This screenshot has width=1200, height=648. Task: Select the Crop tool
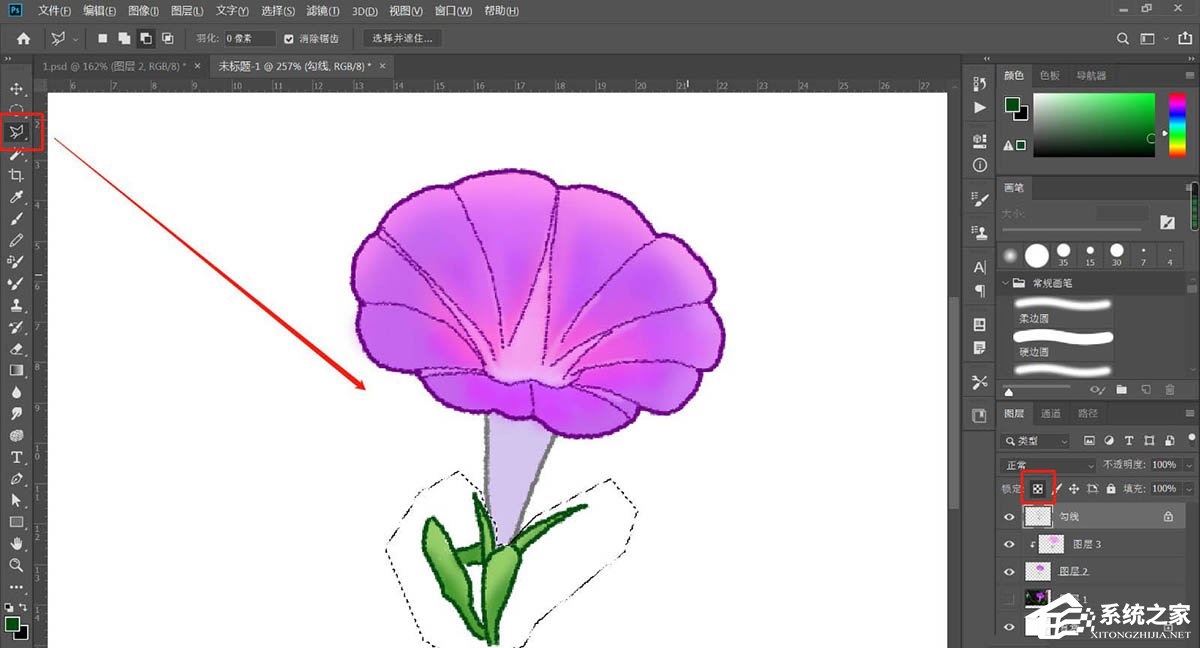tap(17, 176)
